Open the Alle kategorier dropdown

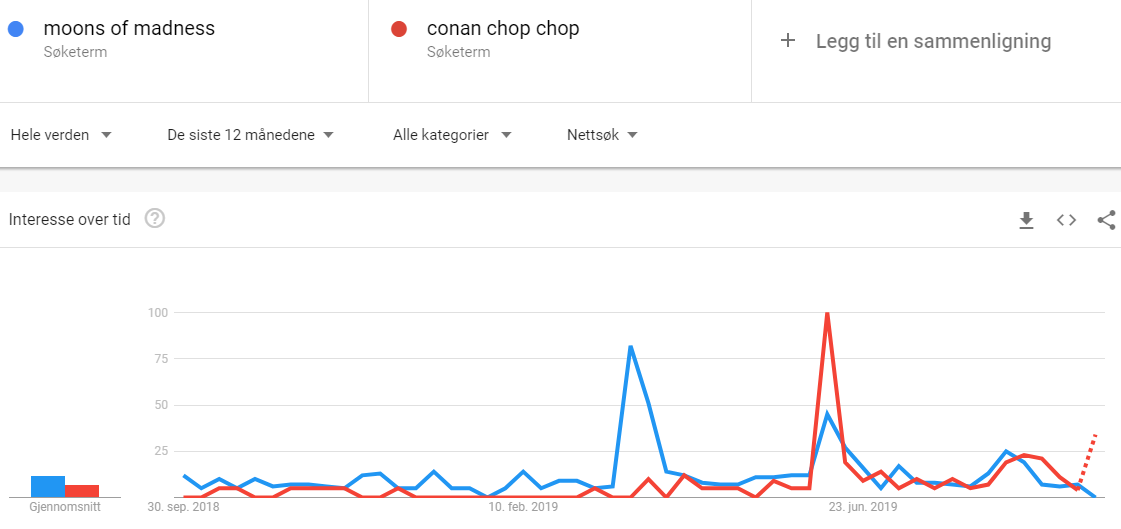tap(453, 135)
